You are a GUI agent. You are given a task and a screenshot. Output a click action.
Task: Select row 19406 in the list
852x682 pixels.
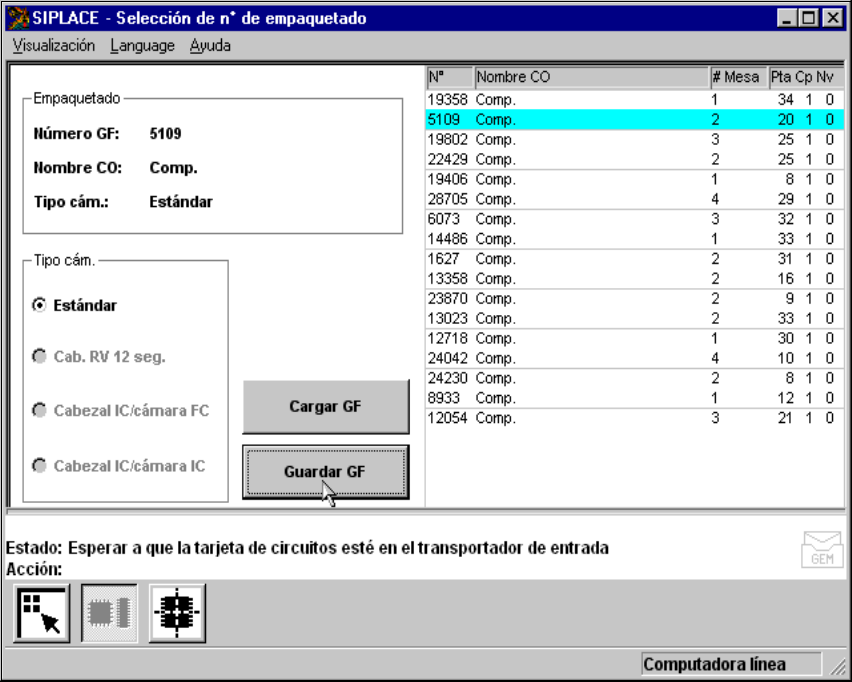click(635, 179)
